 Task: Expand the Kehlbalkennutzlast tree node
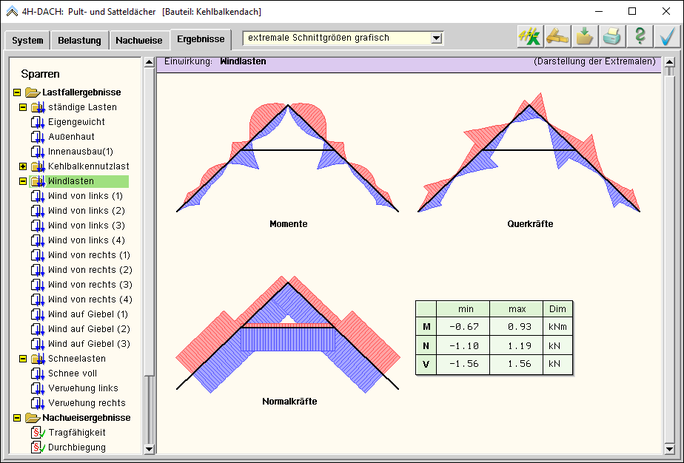pos(22,166)
